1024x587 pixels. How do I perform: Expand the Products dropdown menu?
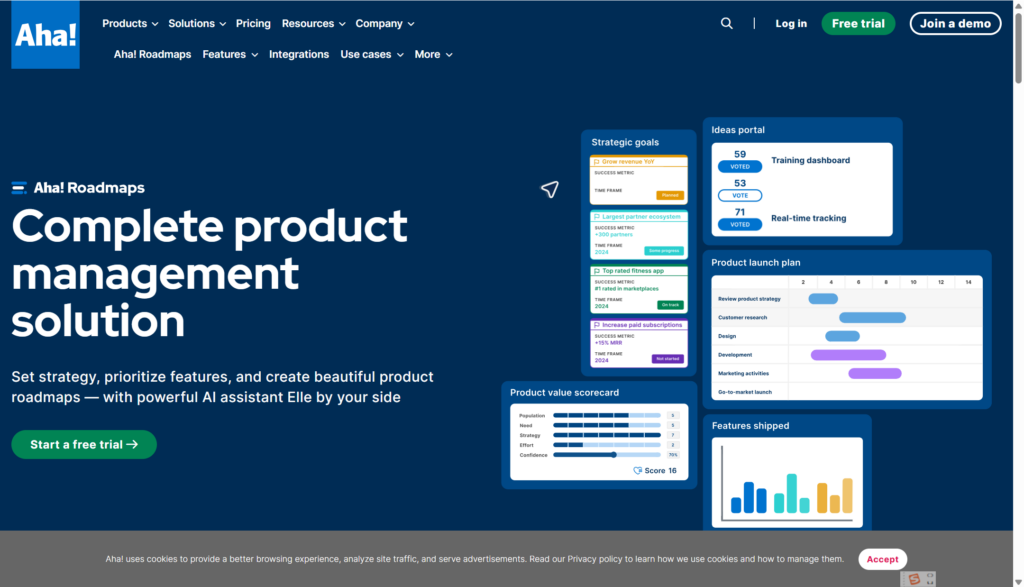coord(130,24)
